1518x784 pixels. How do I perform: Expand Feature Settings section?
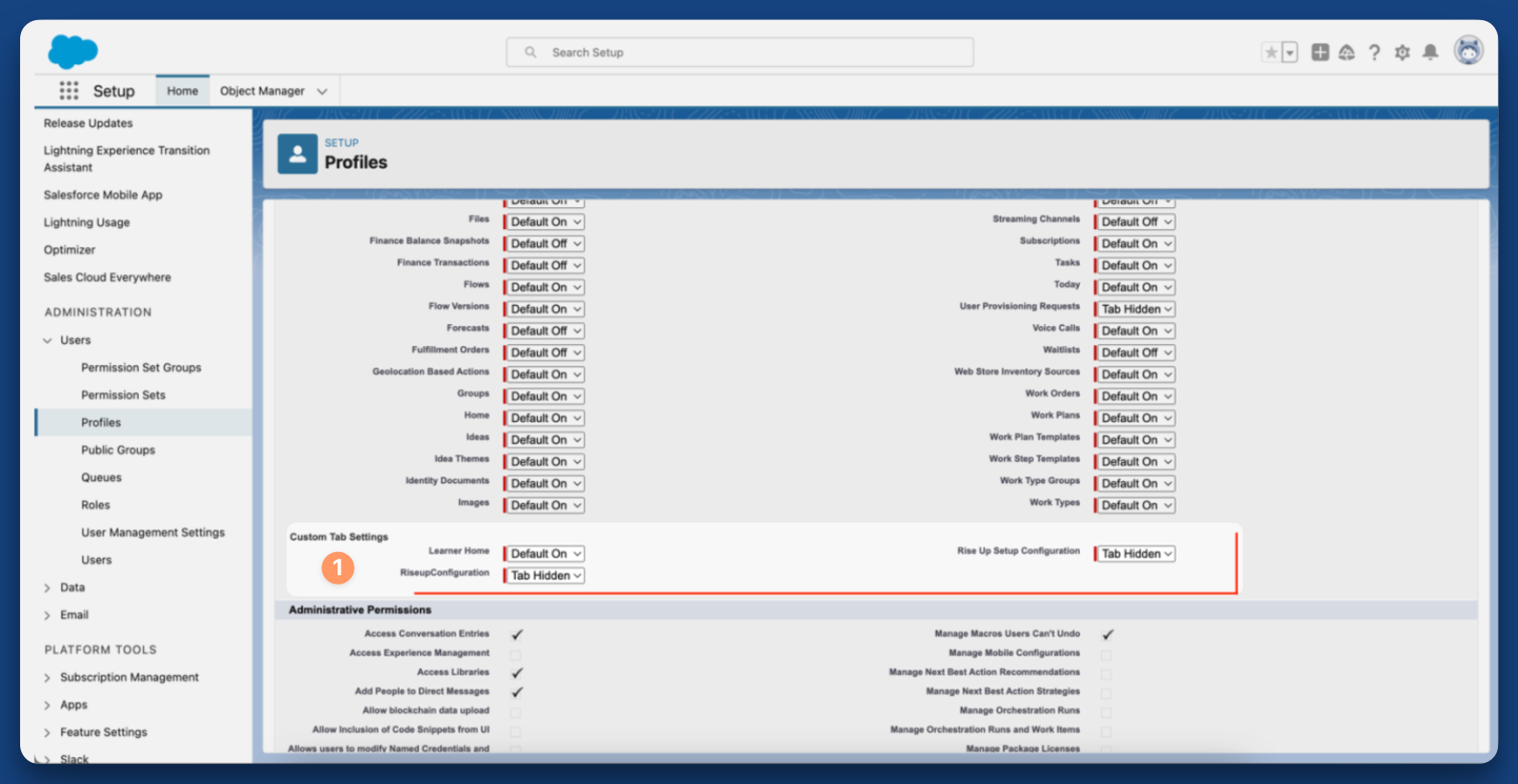click(x=47, y=732)
